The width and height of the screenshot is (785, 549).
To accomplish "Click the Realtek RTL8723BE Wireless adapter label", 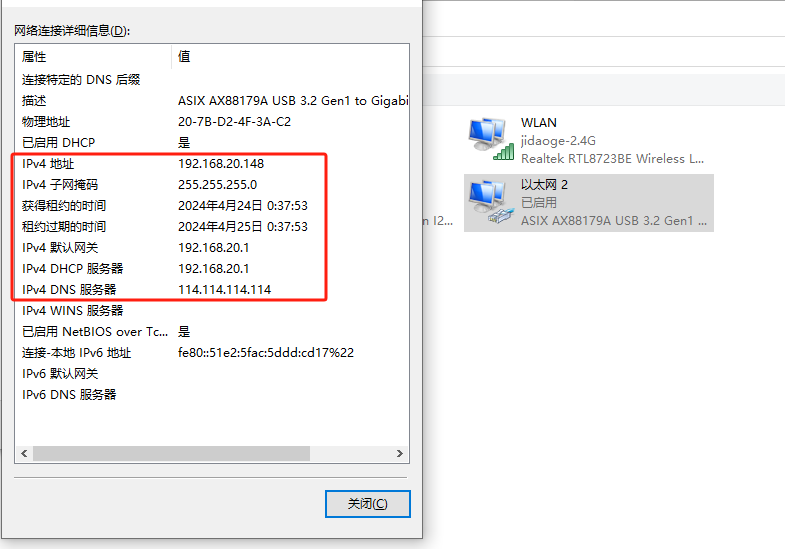I will pyautogui.click(x=612, y=159).
